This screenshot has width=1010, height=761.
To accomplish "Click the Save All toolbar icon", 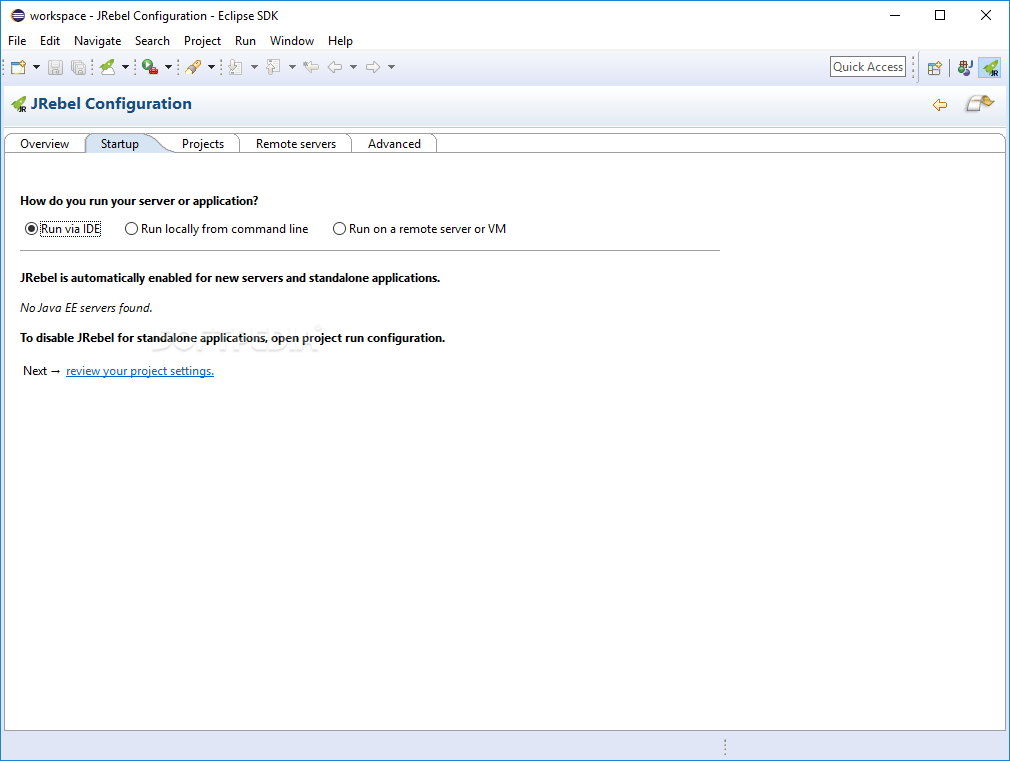I will click(79, 67).
